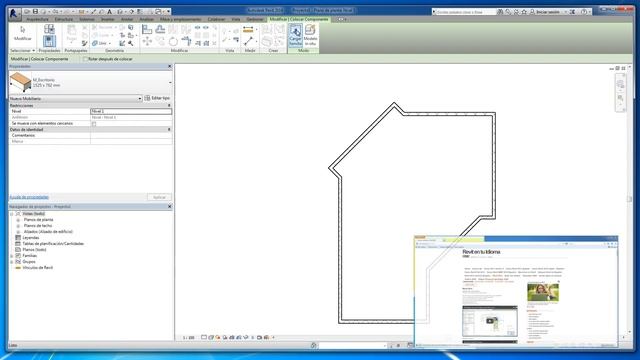The height and width of the screenshot is (360, 640).
Task: Click the help question mark icon
Action: [584, 12]
